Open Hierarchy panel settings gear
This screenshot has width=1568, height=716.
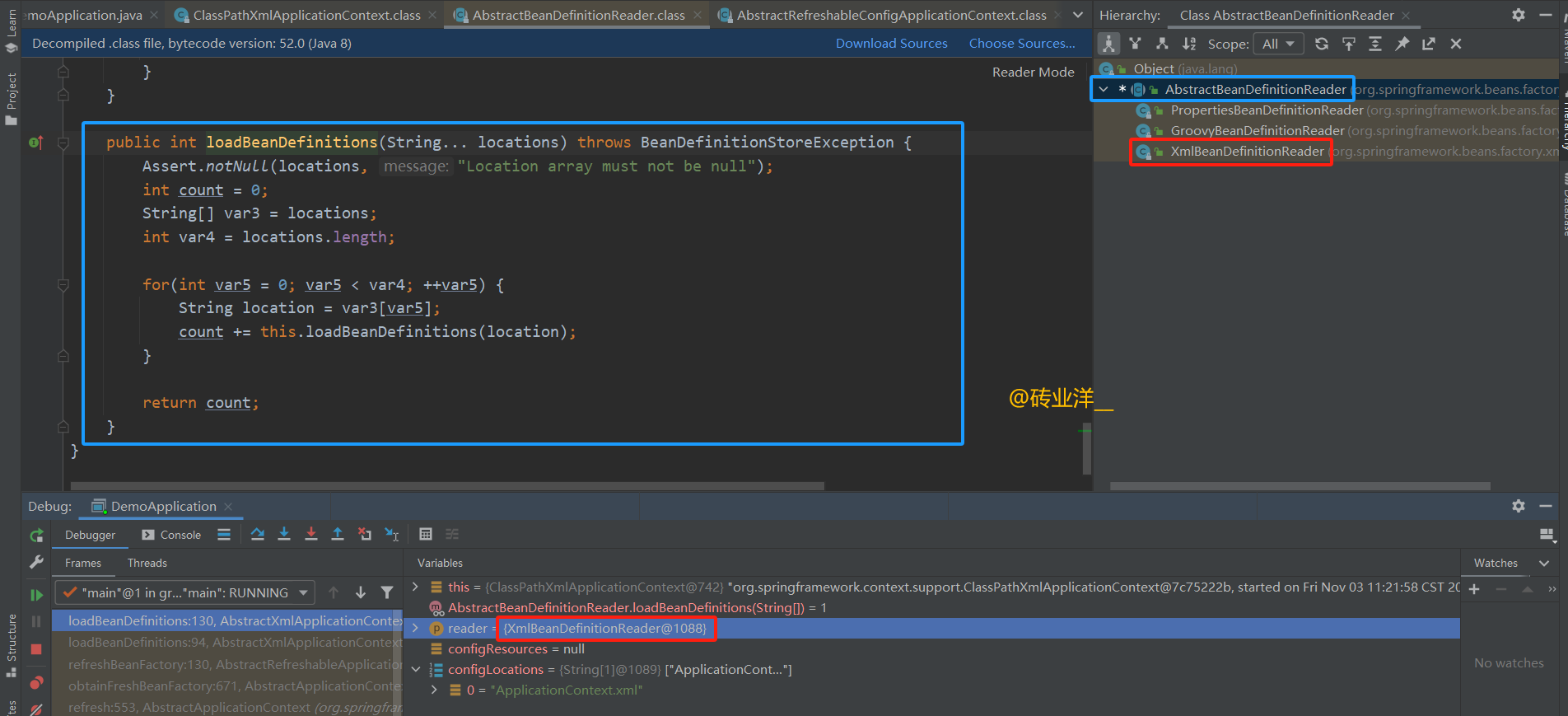click(1519, 15)
